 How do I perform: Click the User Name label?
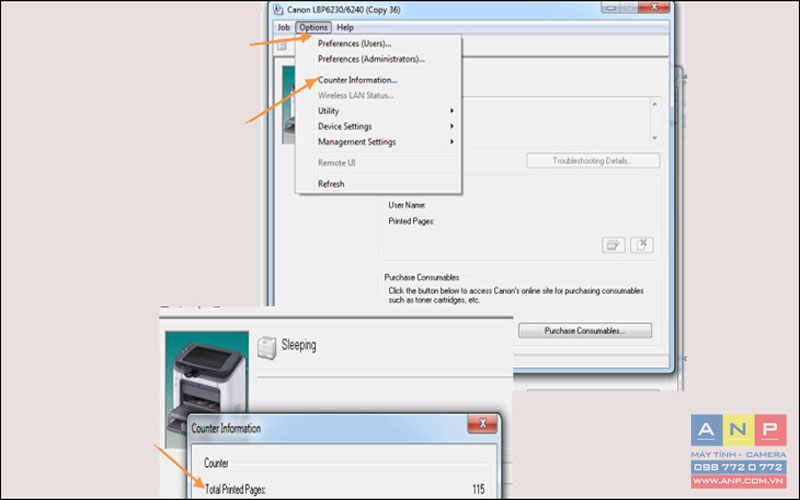pyautogui.click(x=407, y=205)
